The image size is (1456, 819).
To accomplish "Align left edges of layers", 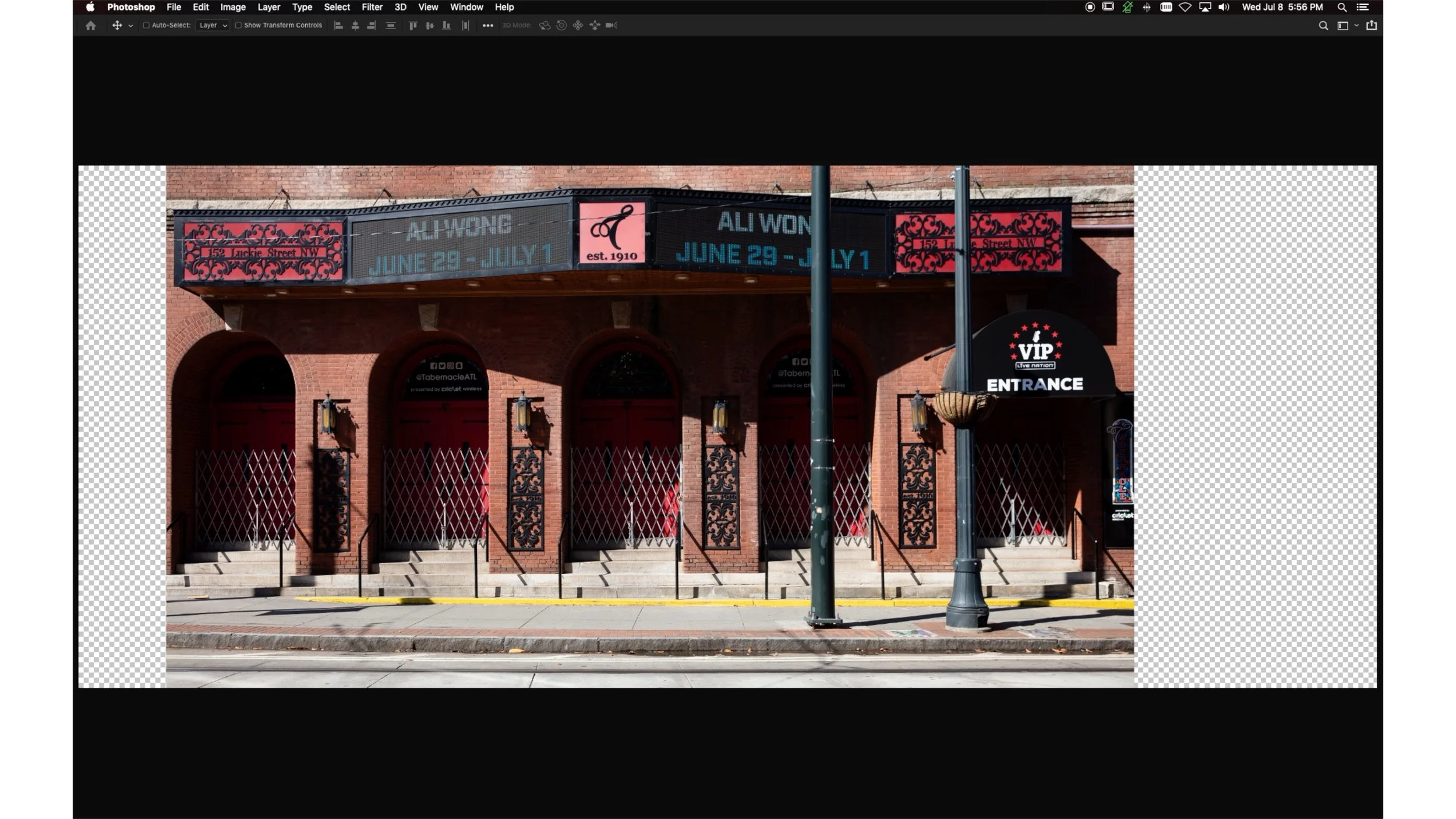I will (x=338, y=26).
